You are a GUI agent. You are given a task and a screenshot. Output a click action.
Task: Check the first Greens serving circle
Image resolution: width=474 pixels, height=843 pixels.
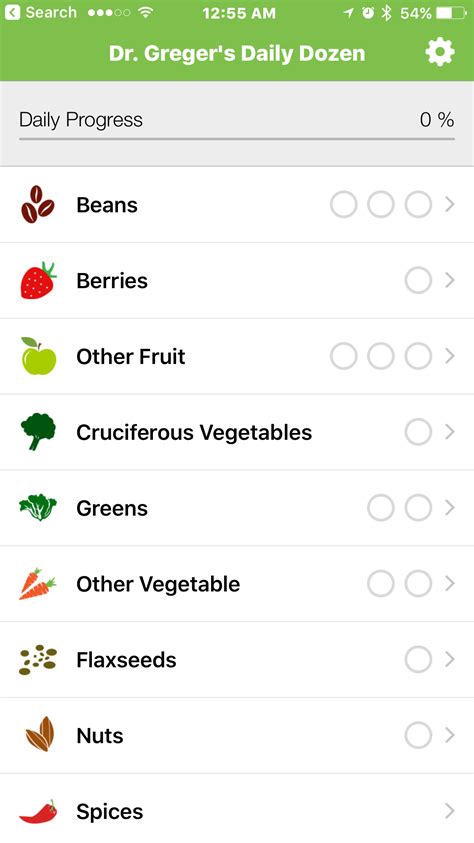[x=380, y=508]
